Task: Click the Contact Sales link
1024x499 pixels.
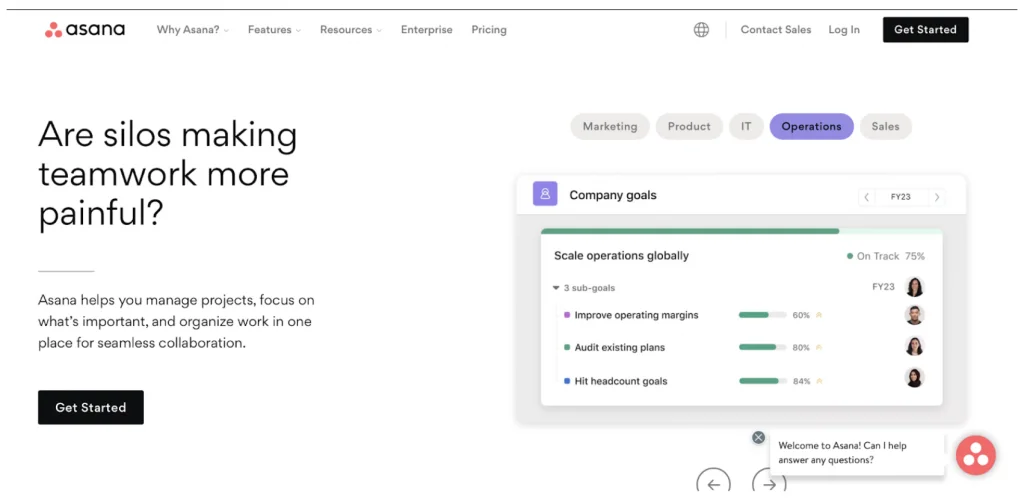Action: (x=776, y=29)
